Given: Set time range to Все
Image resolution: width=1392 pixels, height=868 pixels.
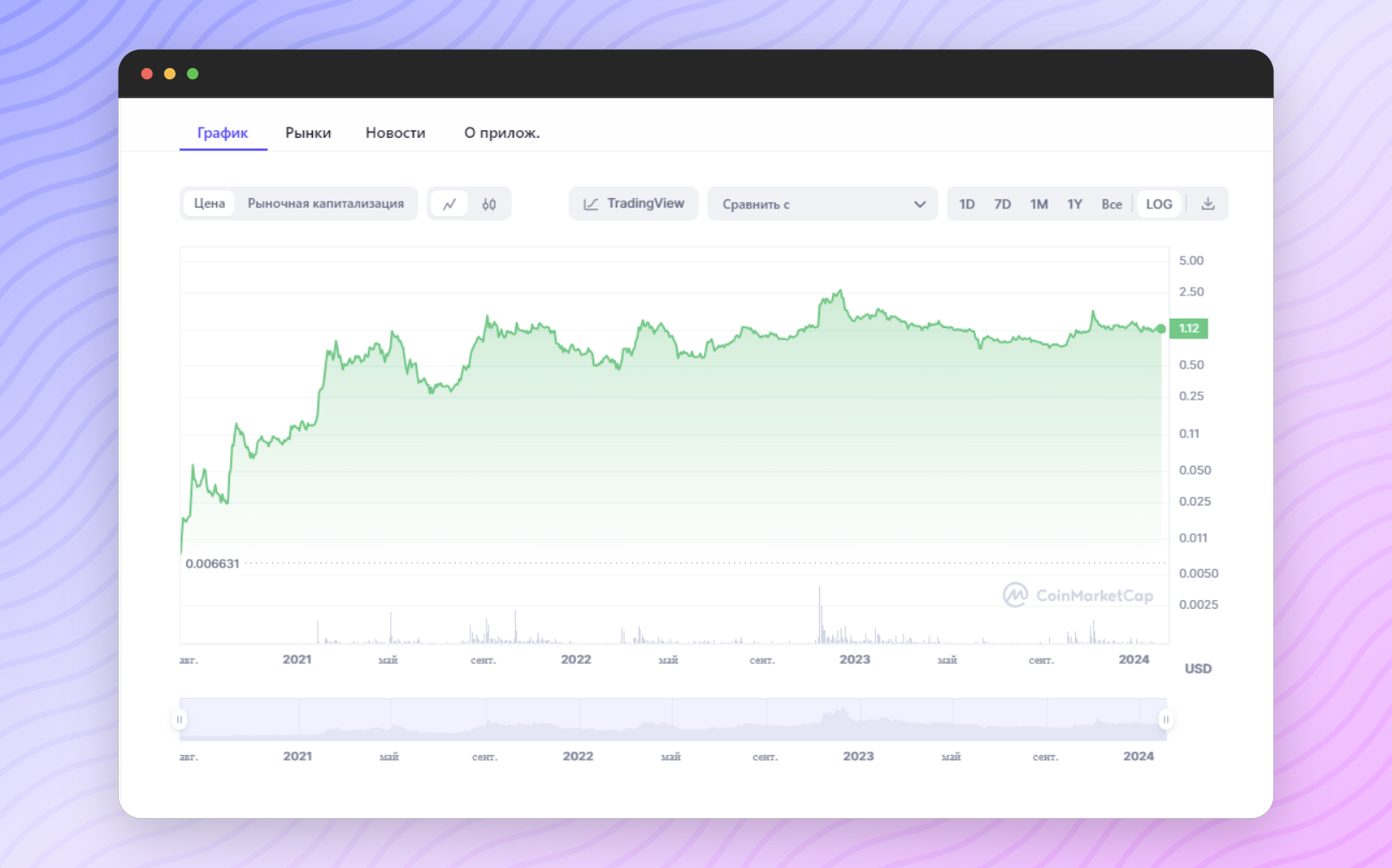Looking at the screenshot, I should point(1111,204).
